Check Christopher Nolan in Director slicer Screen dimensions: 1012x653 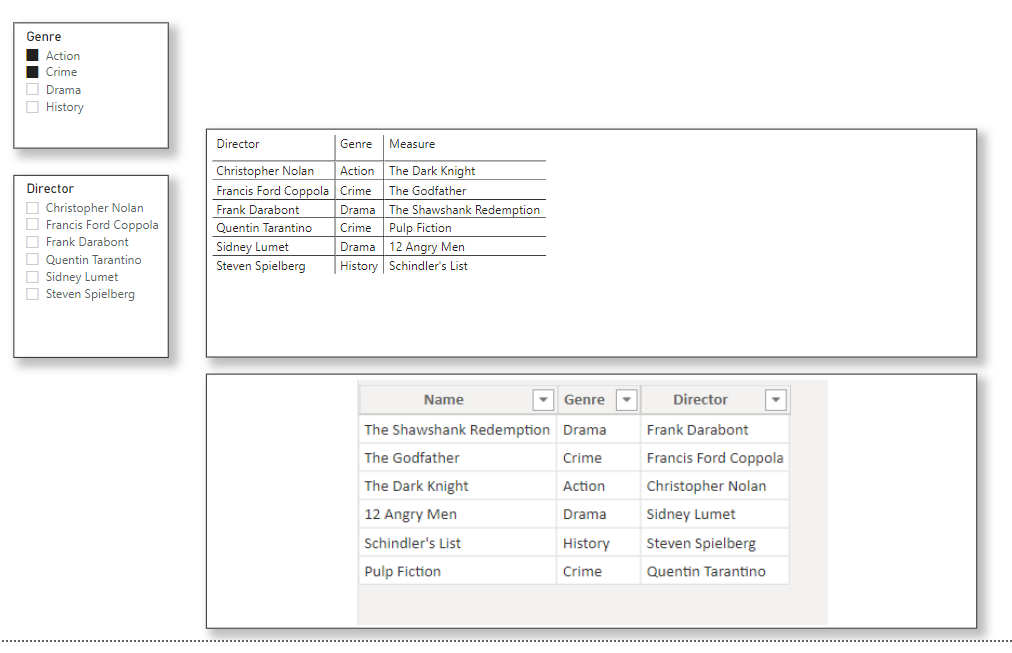tap(32, 208)
